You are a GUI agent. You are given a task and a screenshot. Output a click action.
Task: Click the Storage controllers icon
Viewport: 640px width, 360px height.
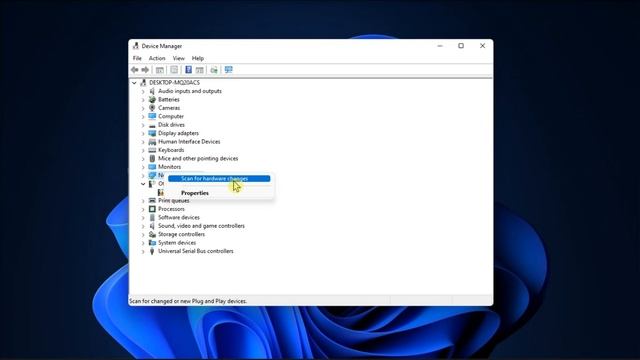click(152, 234)
